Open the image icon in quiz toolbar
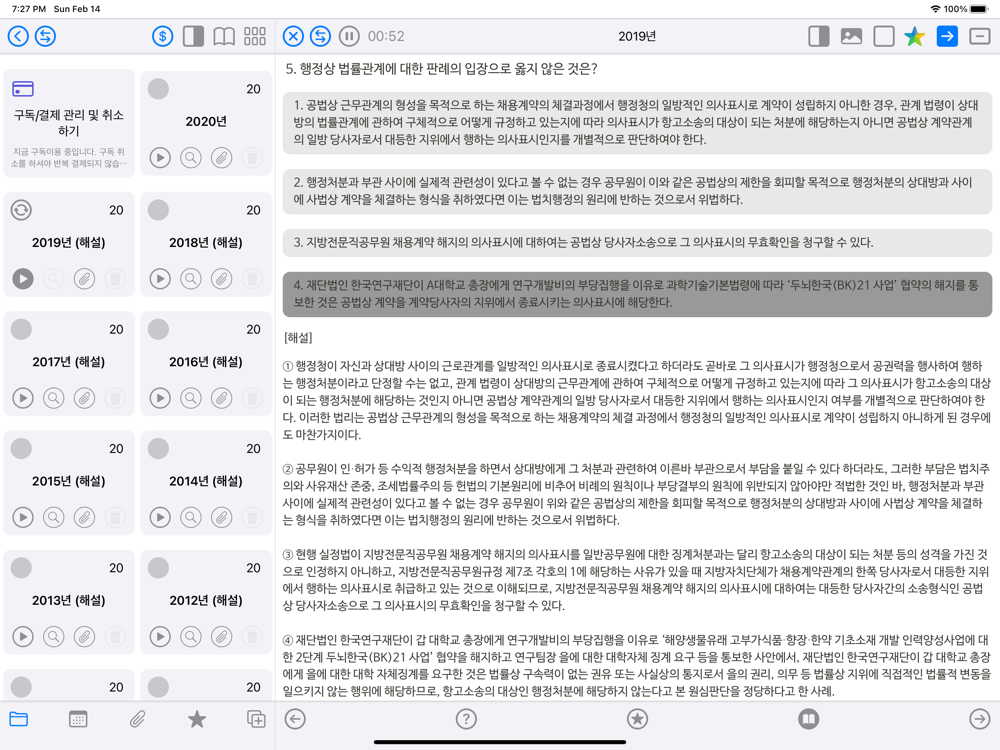The image size is (1000, 750). 851,36
